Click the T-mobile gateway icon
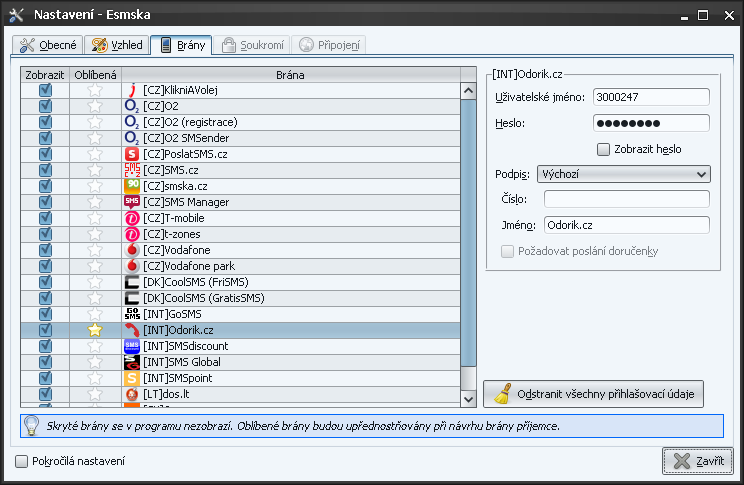The image size is (744, 485). click(131, 218)
